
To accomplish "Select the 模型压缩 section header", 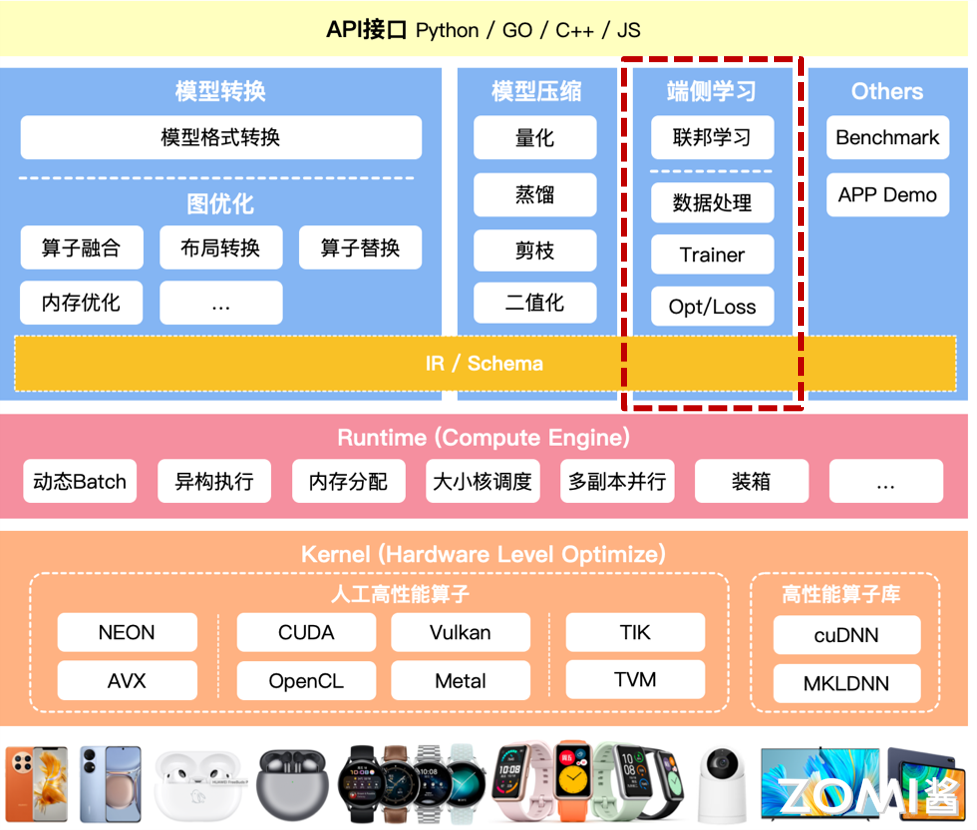I will [x=535, y=91].
